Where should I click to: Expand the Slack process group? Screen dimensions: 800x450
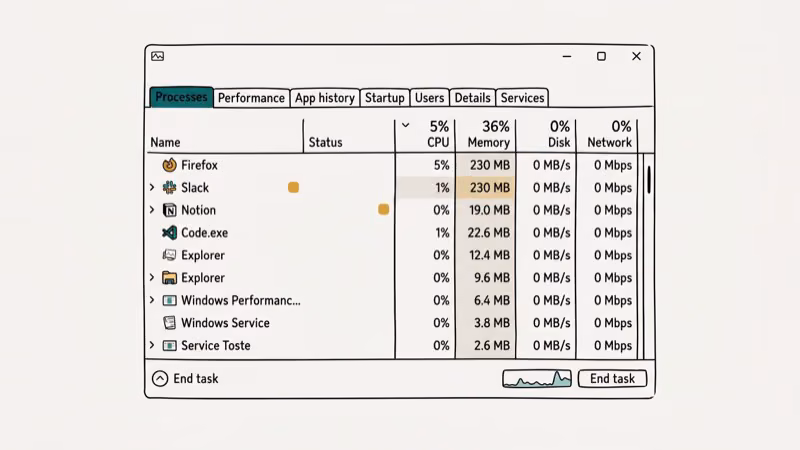(x=152, y=187)
